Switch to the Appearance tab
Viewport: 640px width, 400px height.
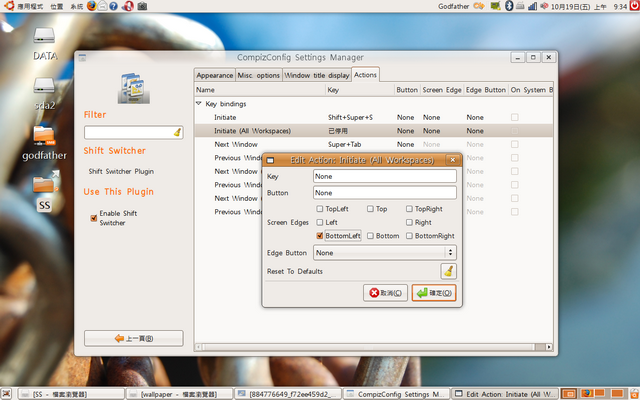(x=215, y=75)
